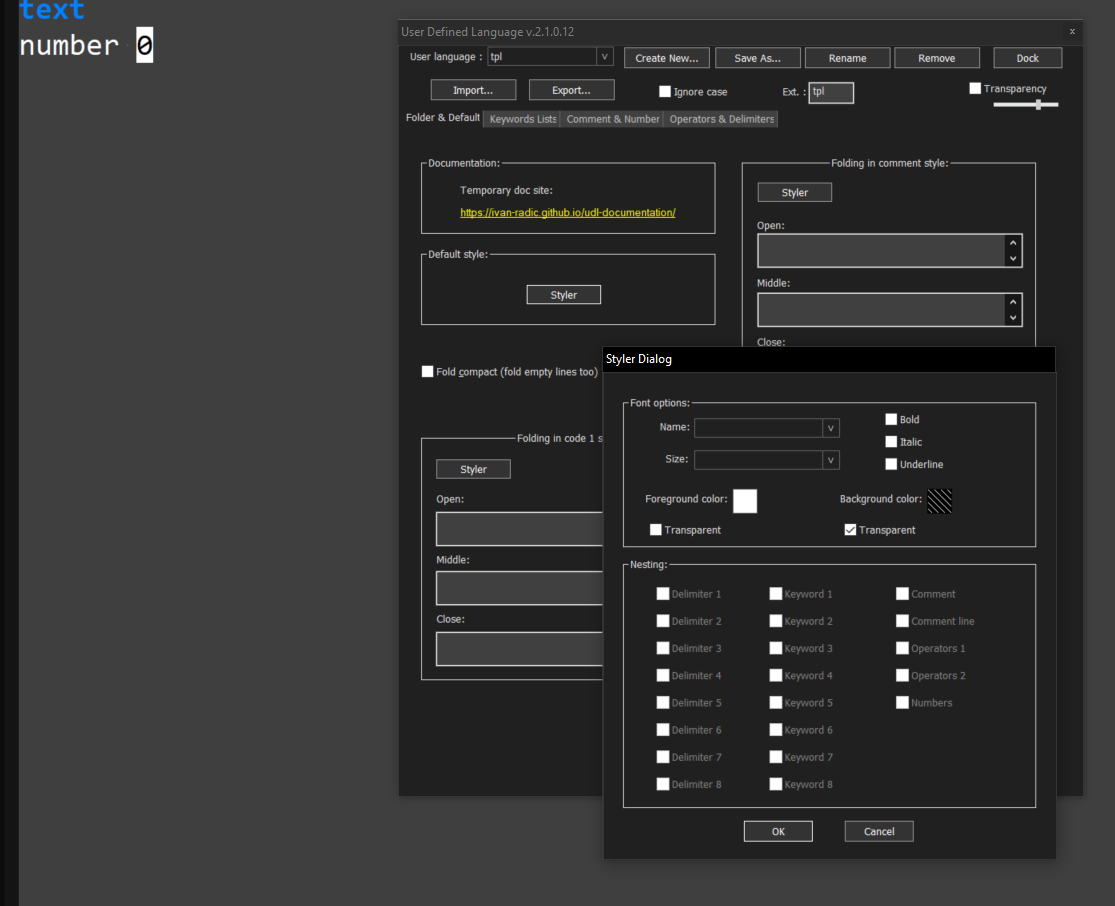1115x906 pixels.
Task: Uncheck background Transparent checkbox
Action: coord(850,530)
